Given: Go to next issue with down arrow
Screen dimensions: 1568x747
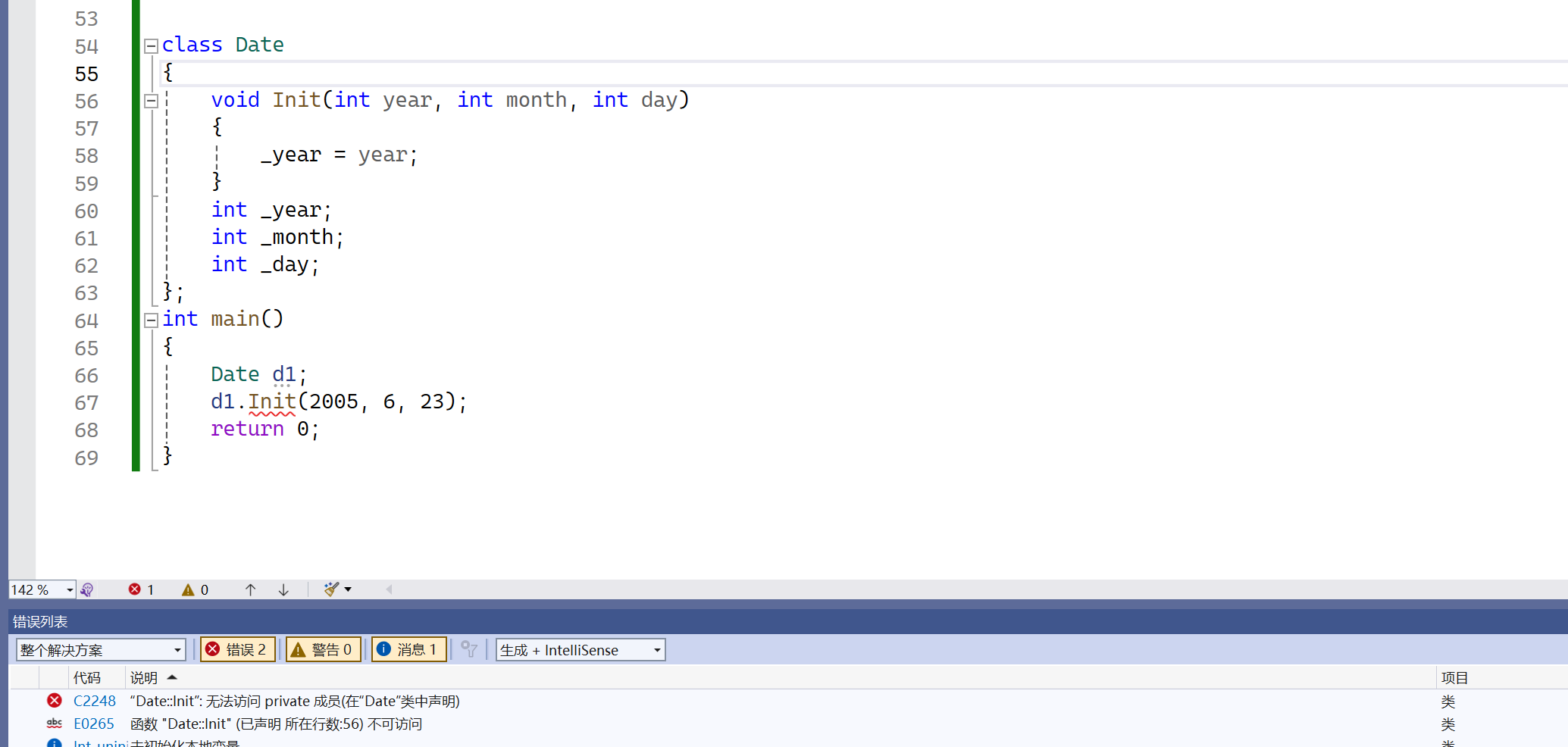Looking at the screenshot, I should click(283, 589).
